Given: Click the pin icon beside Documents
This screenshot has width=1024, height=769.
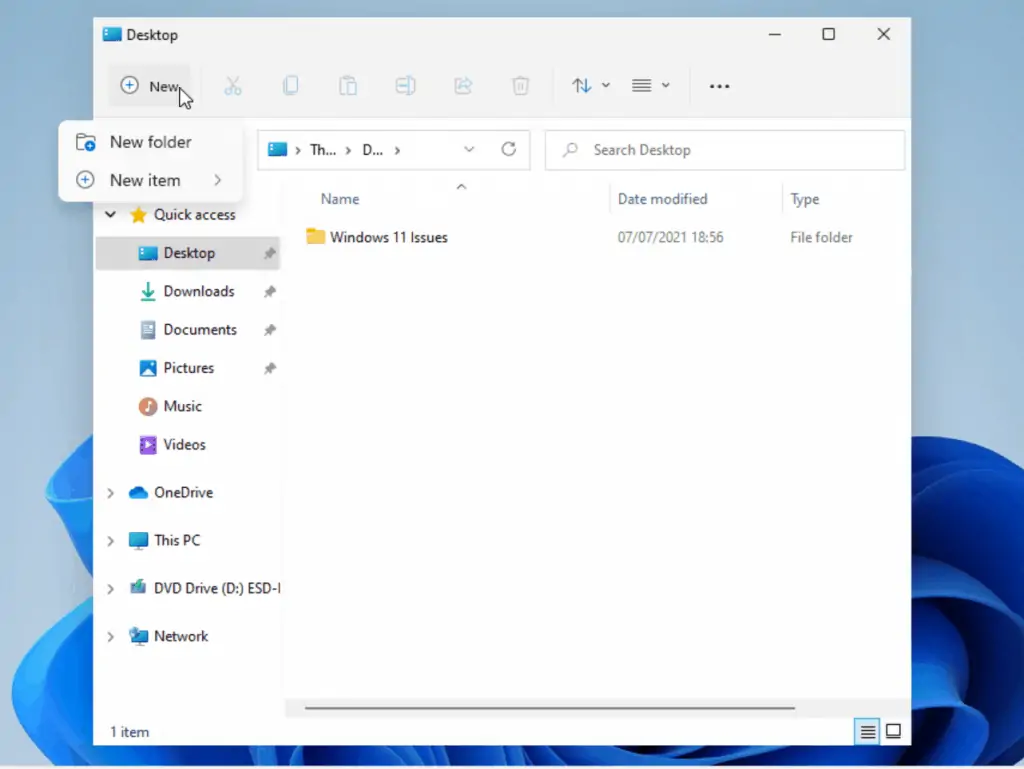Looking at the screenshot, I should [270, 330].
